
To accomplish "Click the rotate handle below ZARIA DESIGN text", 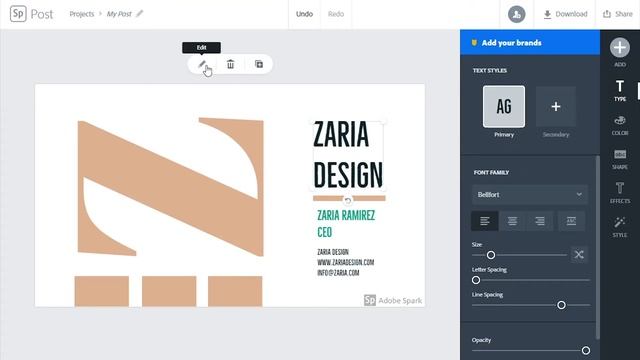I will [348, 200].
